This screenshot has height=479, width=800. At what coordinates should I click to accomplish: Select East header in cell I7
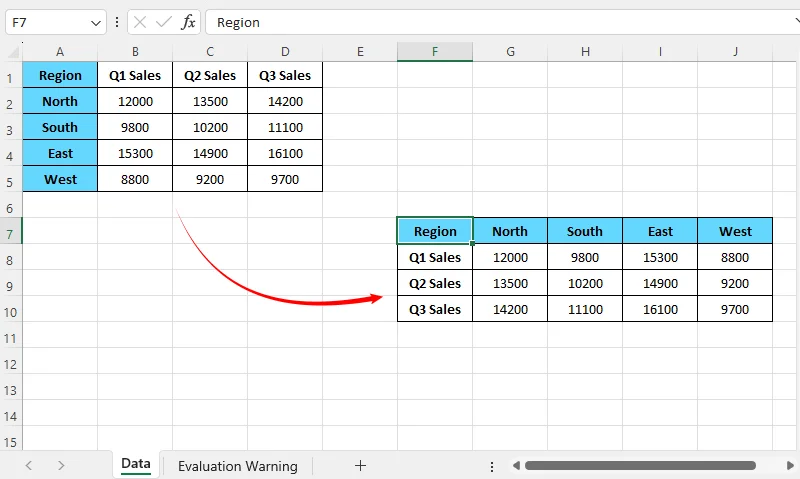tap(660, 231)
